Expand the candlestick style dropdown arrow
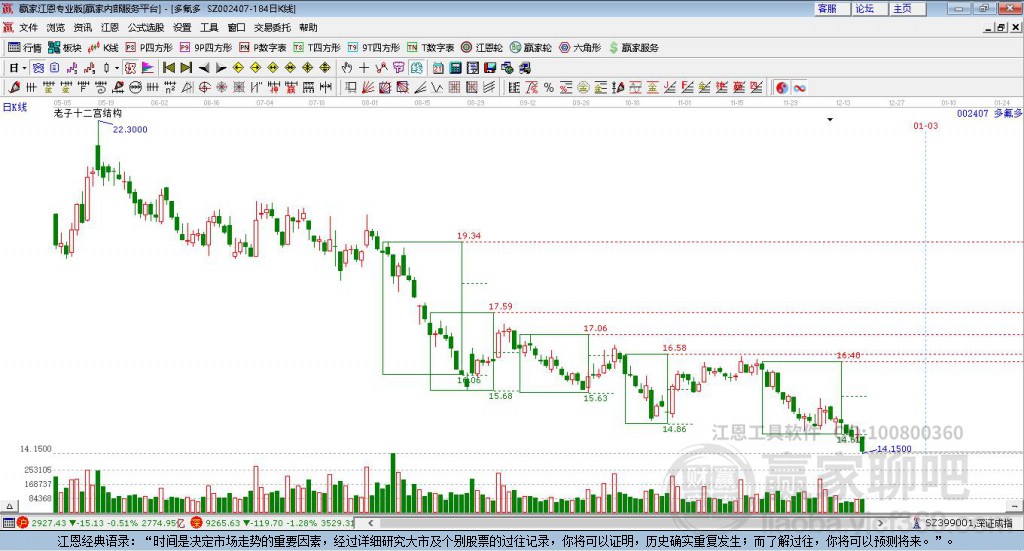 [117, 68]
